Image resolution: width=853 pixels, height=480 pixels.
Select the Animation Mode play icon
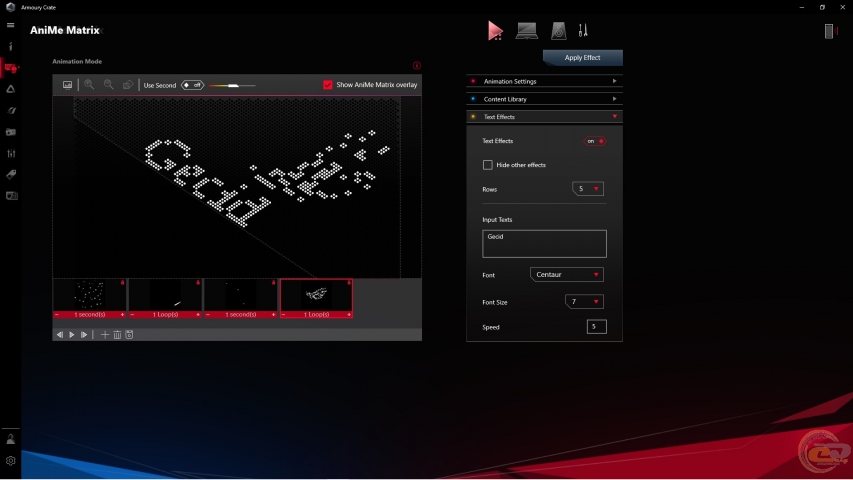pyautogui.click(x=495, y=31)
